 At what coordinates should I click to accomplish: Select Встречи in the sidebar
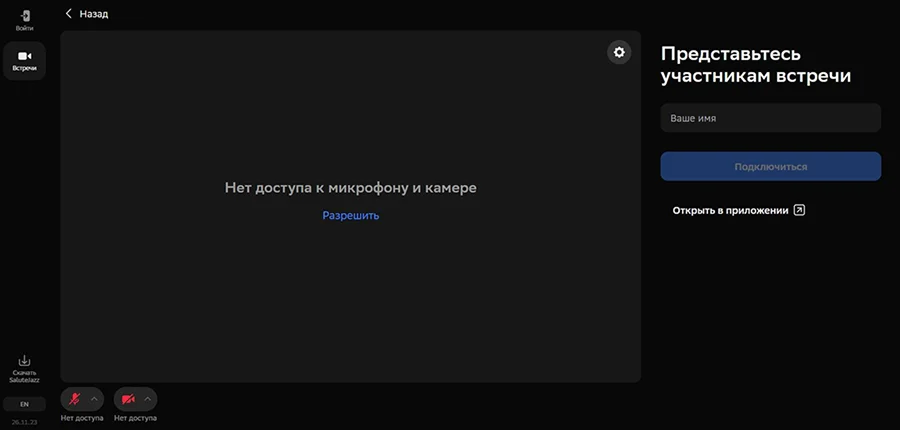pyautogui.click(x=24, y=61)
